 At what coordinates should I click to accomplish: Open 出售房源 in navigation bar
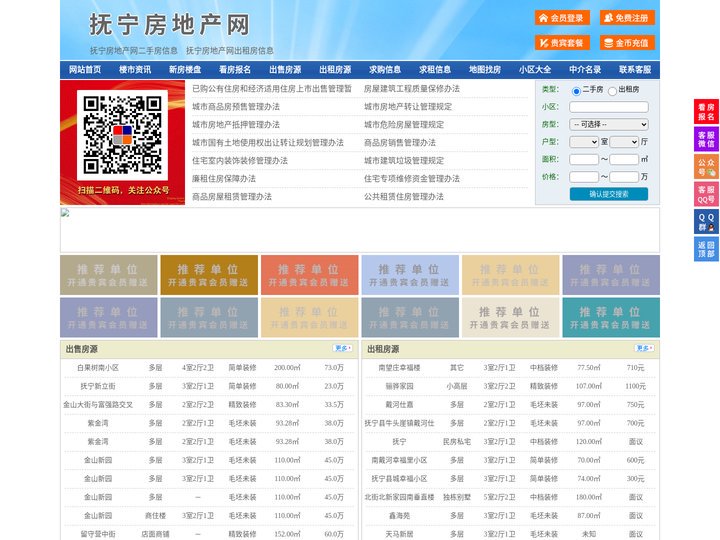285,70
